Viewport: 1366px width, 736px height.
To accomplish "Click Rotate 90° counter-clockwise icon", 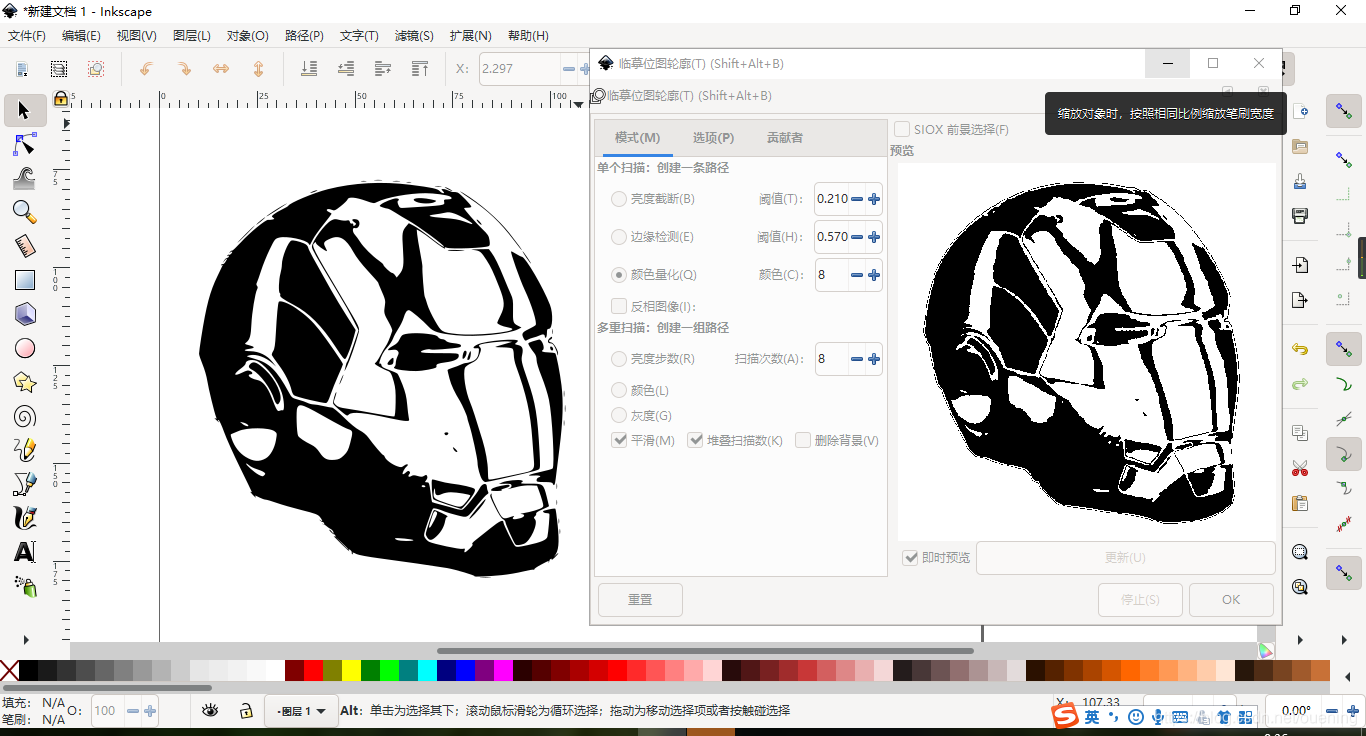I will tap(146, 69).
